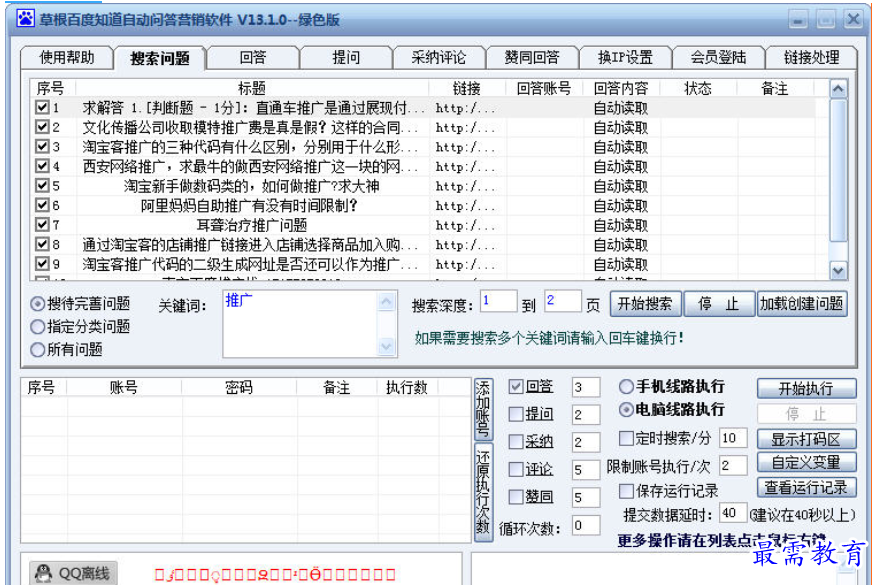Click the 回答 count field showing 3

[586, 387]
